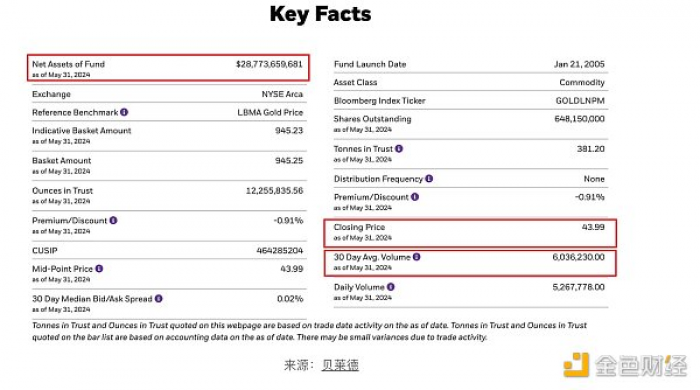700x390 pixels.
Task: Click the Net Assets of Fund label
Action: (x=68, y=64)
